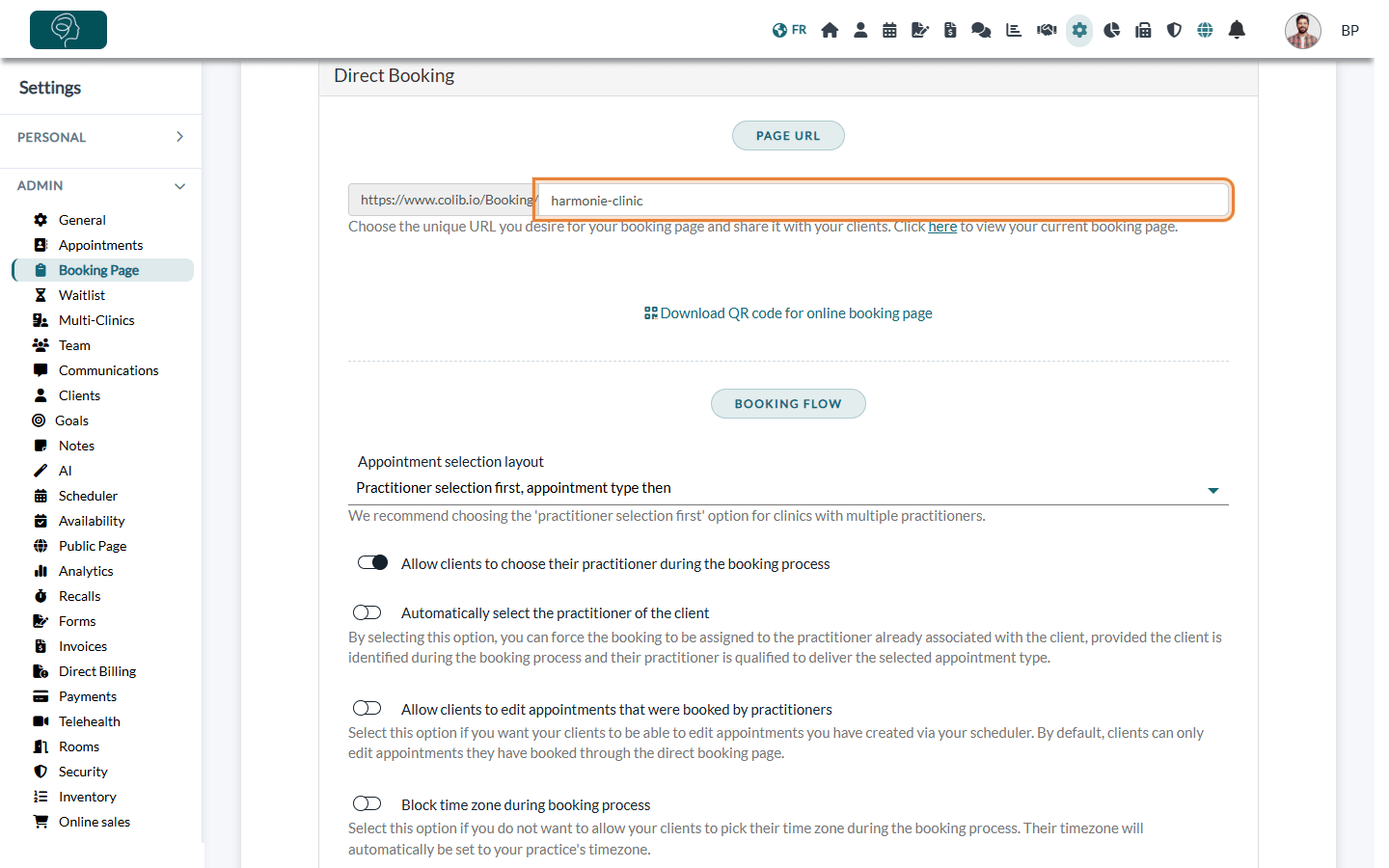Click the handshake icon in top bar
The width and height of the screenshot is (1389, 868).
click(x=1047, y=30)
